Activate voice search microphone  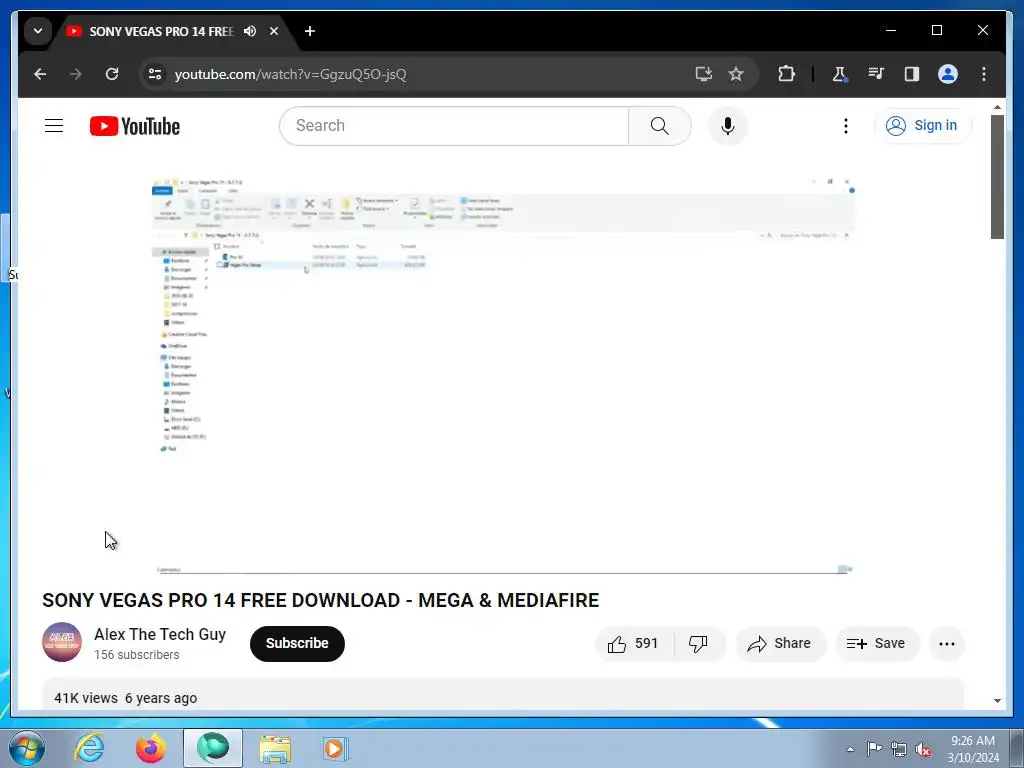(x=728, y=126)
